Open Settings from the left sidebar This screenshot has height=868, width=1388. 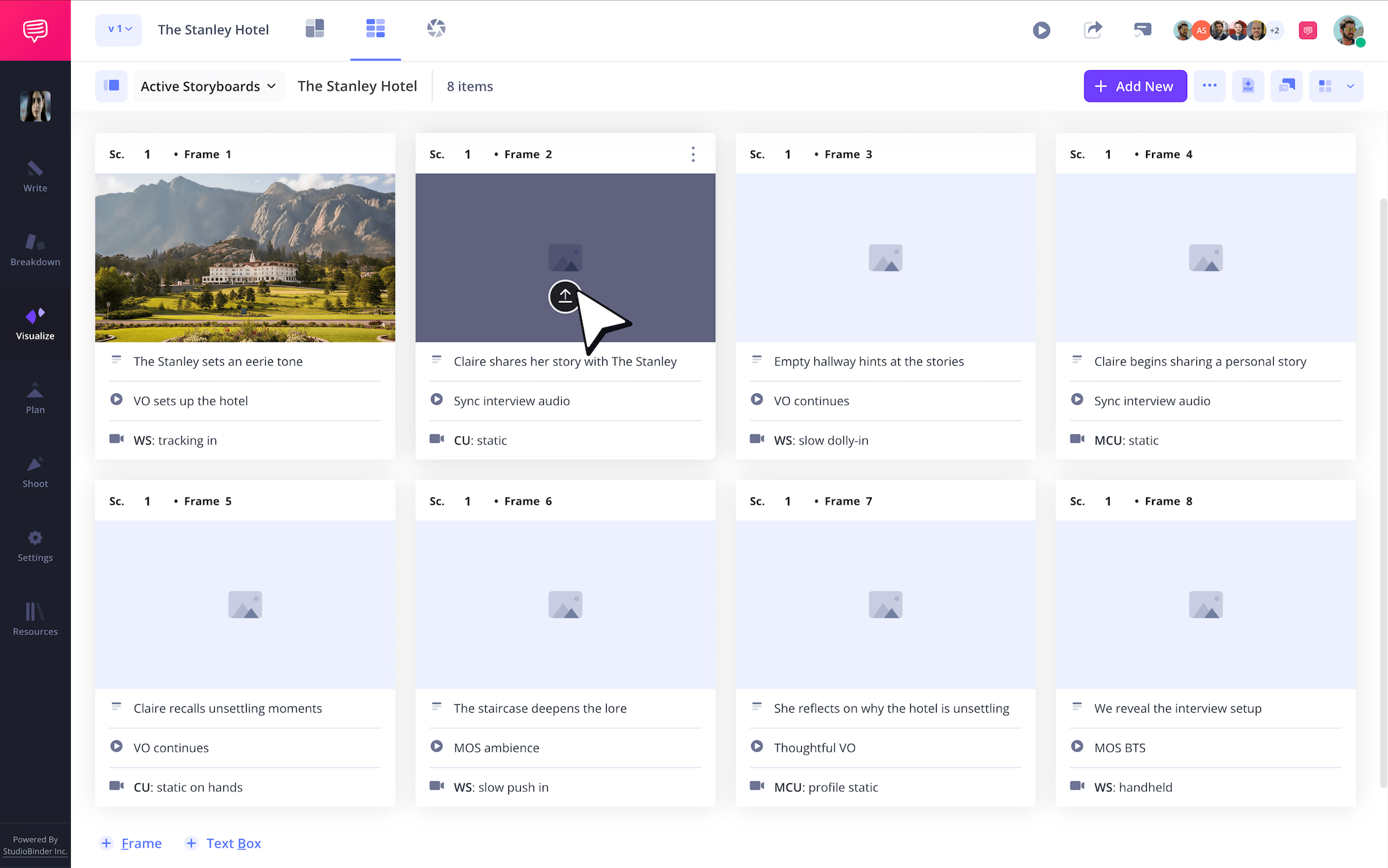35,545
